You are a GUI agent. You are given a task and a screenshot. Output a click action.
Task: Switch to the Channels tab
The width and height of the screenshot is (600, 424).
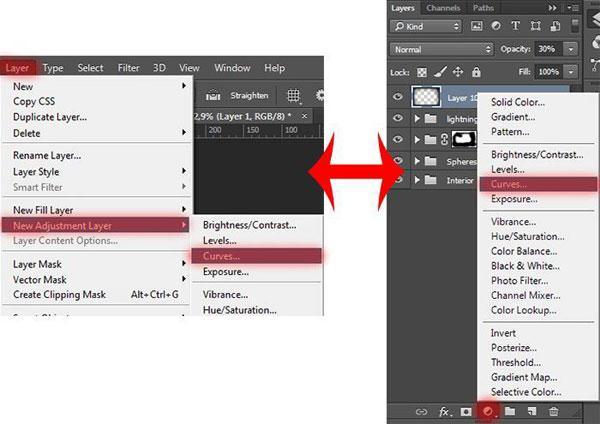tap(443, 8)
